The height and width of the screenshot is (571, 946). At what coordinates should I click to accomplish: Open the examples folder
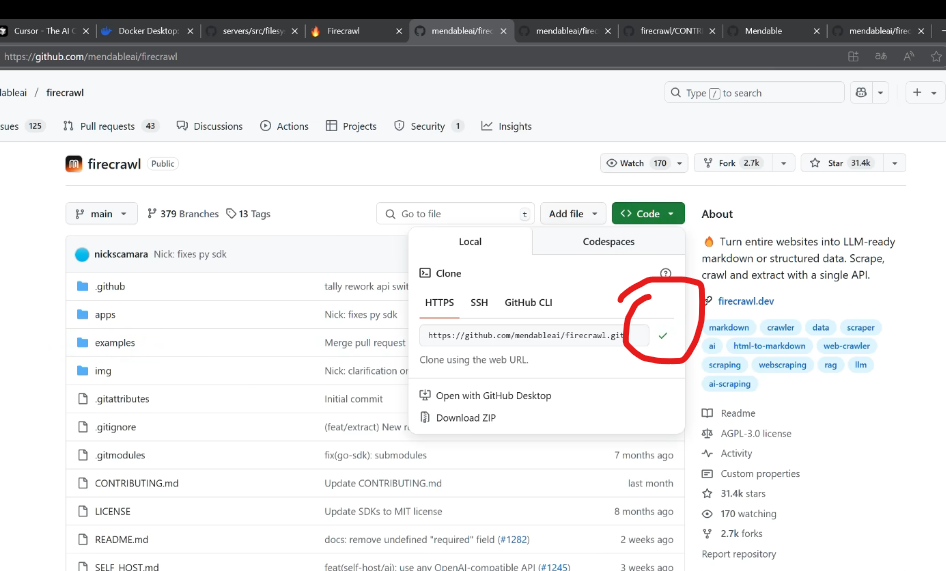click(115, 343)
